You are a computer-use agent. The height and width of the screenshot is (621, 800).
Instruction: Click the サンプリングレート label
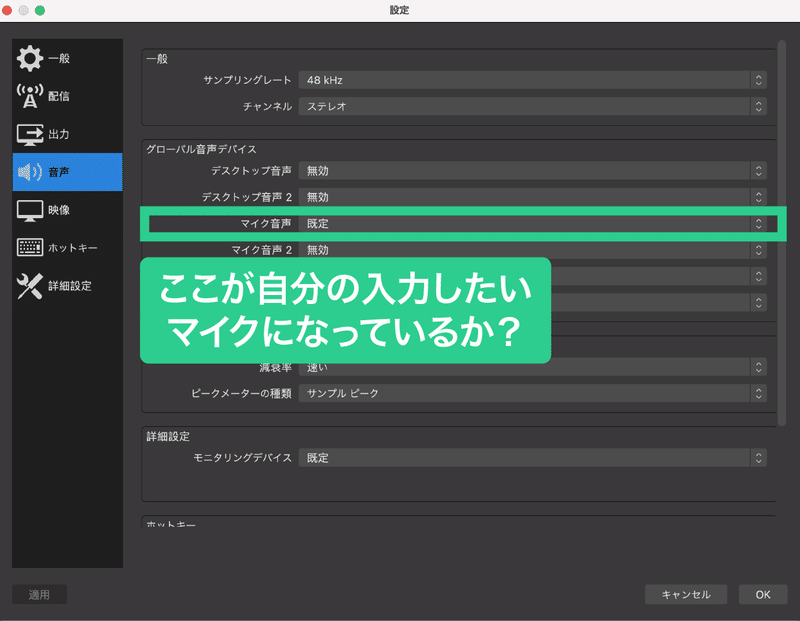click(247, 80)
